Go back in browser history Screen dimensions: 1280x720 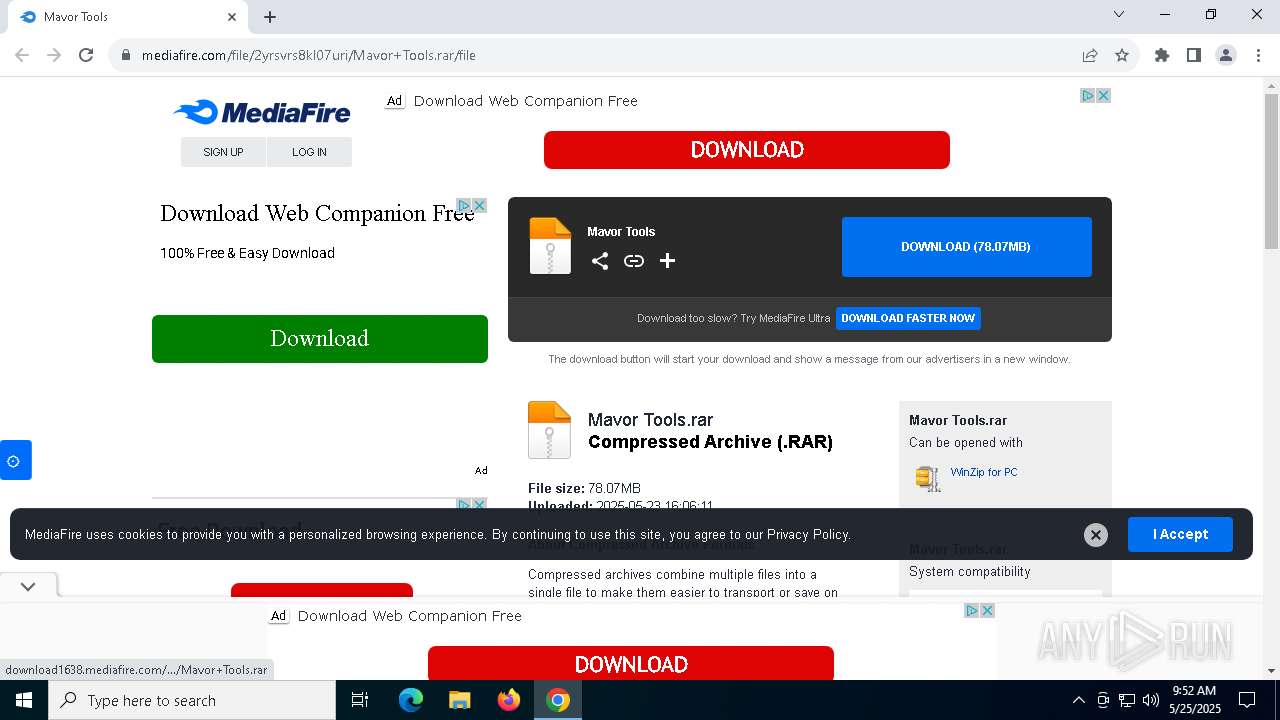pyautogui.click(x=22, y=55)
